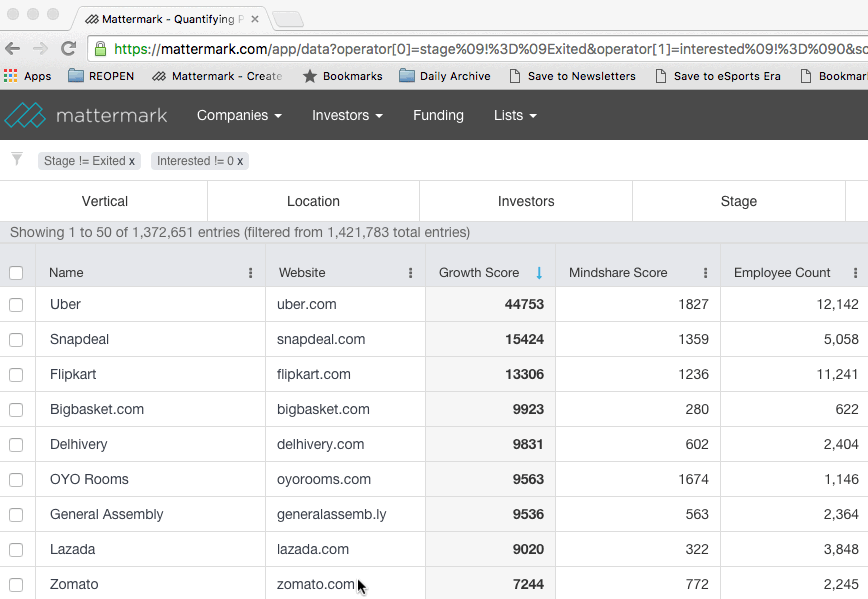Visit lazada.com website link
This screenshot has width=868, height=599.
(x=313, y=549)
